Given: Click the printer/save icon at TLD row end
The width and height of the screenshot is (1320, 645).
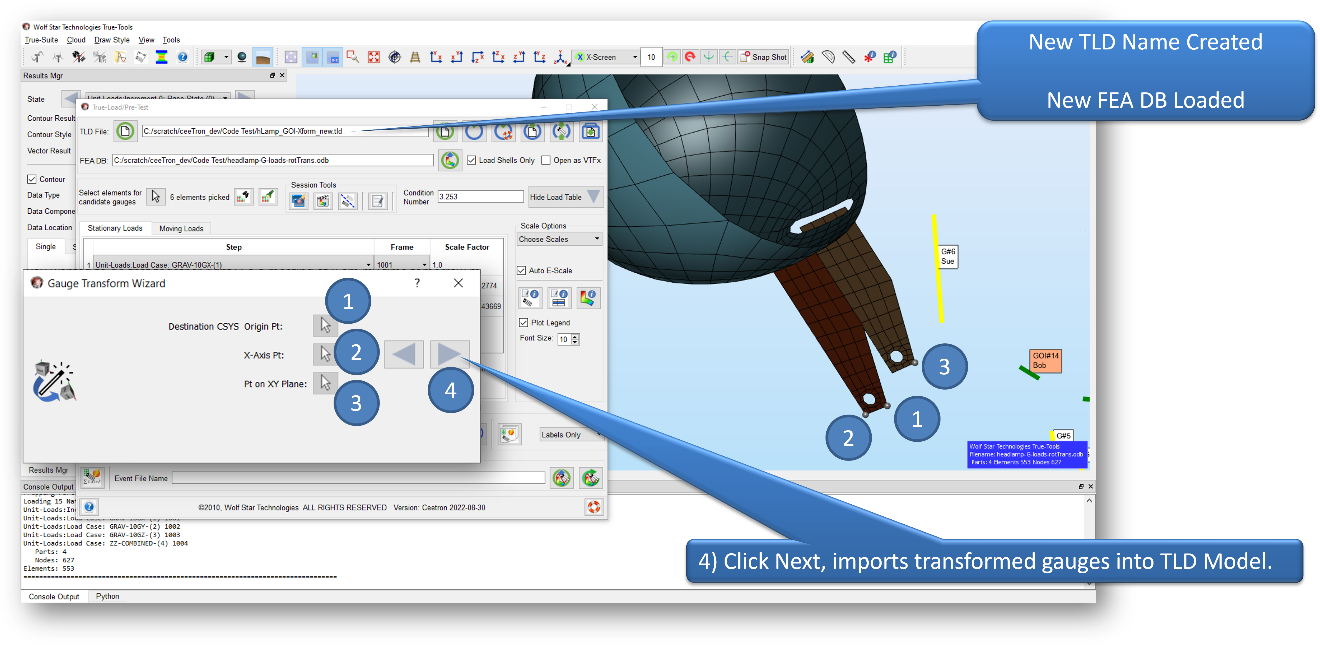Looking at the screenshot, I should point(590,131).
